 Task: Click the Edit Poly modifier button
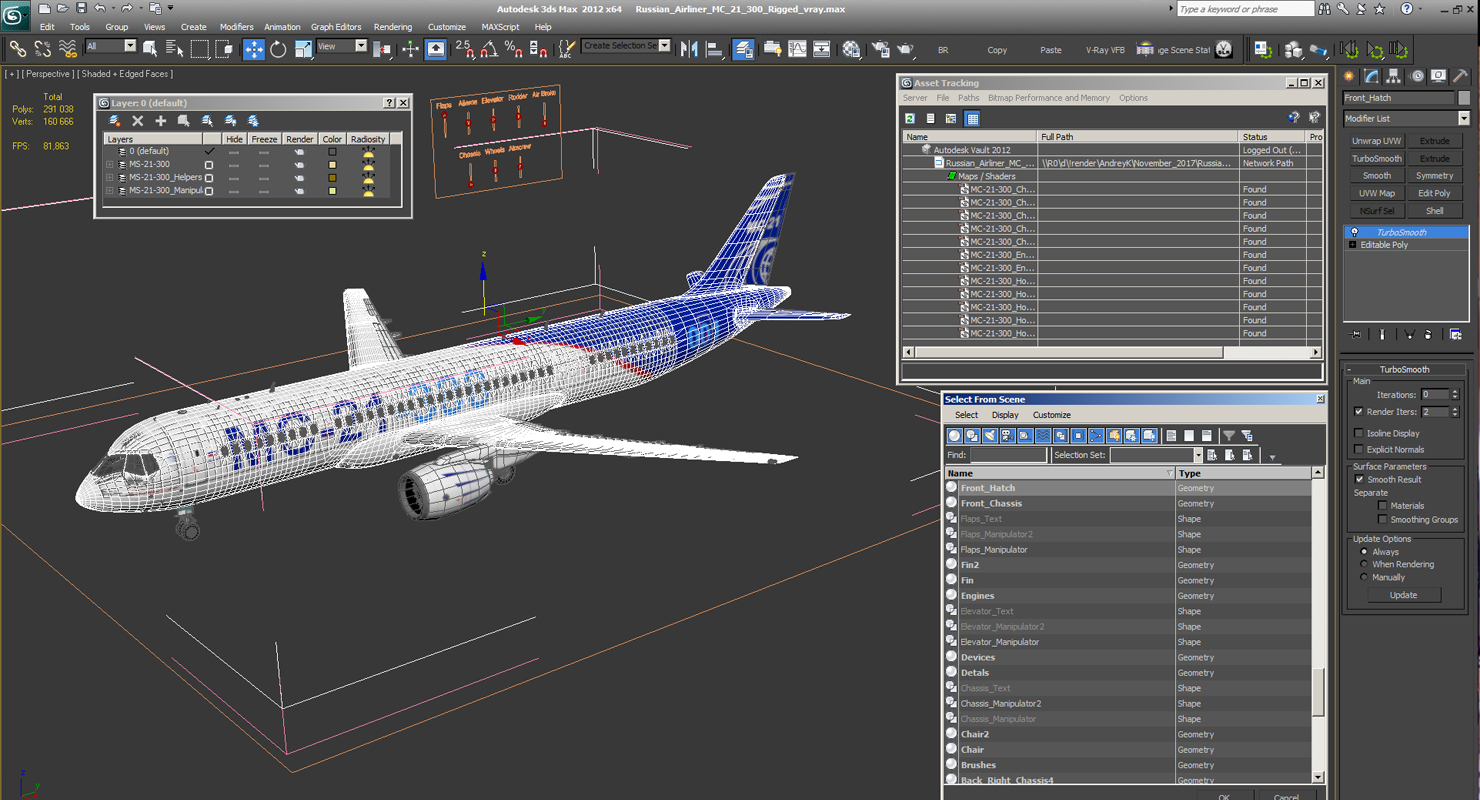(1434, 193)
